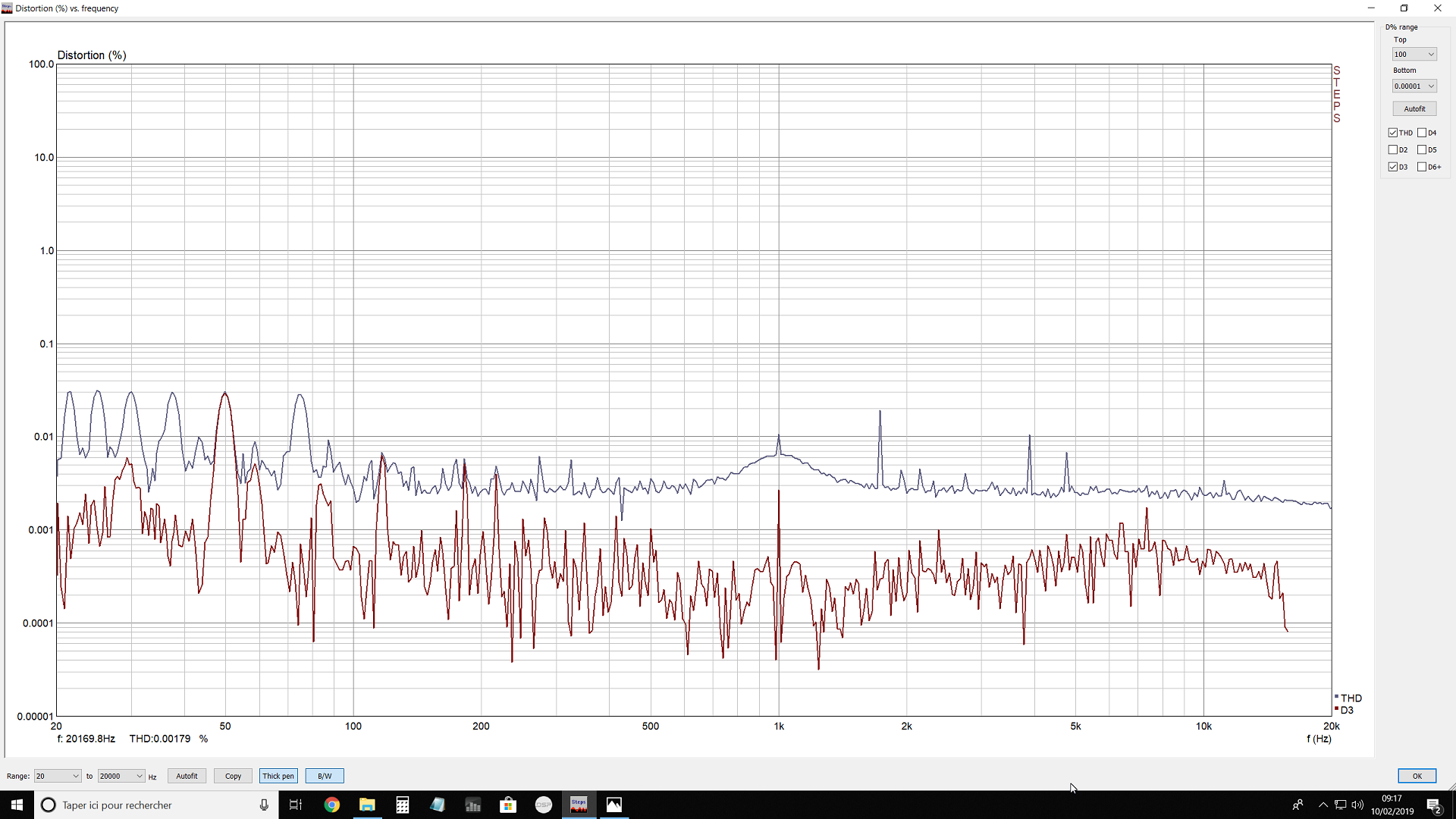The height and width of the screenshot is (819, 1456).
Task: Open network status tray icon
Action: tap(1341, 805)
